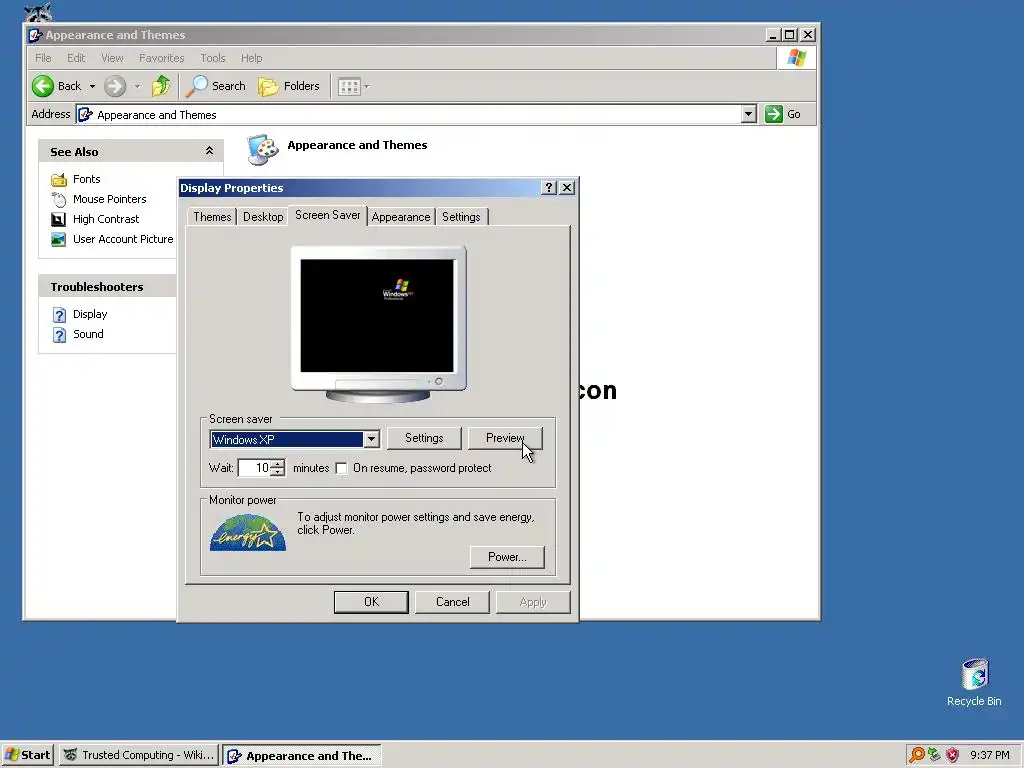Open the Favorites menu
Screen dimensions: 1024x768
[x=161, y=58]
